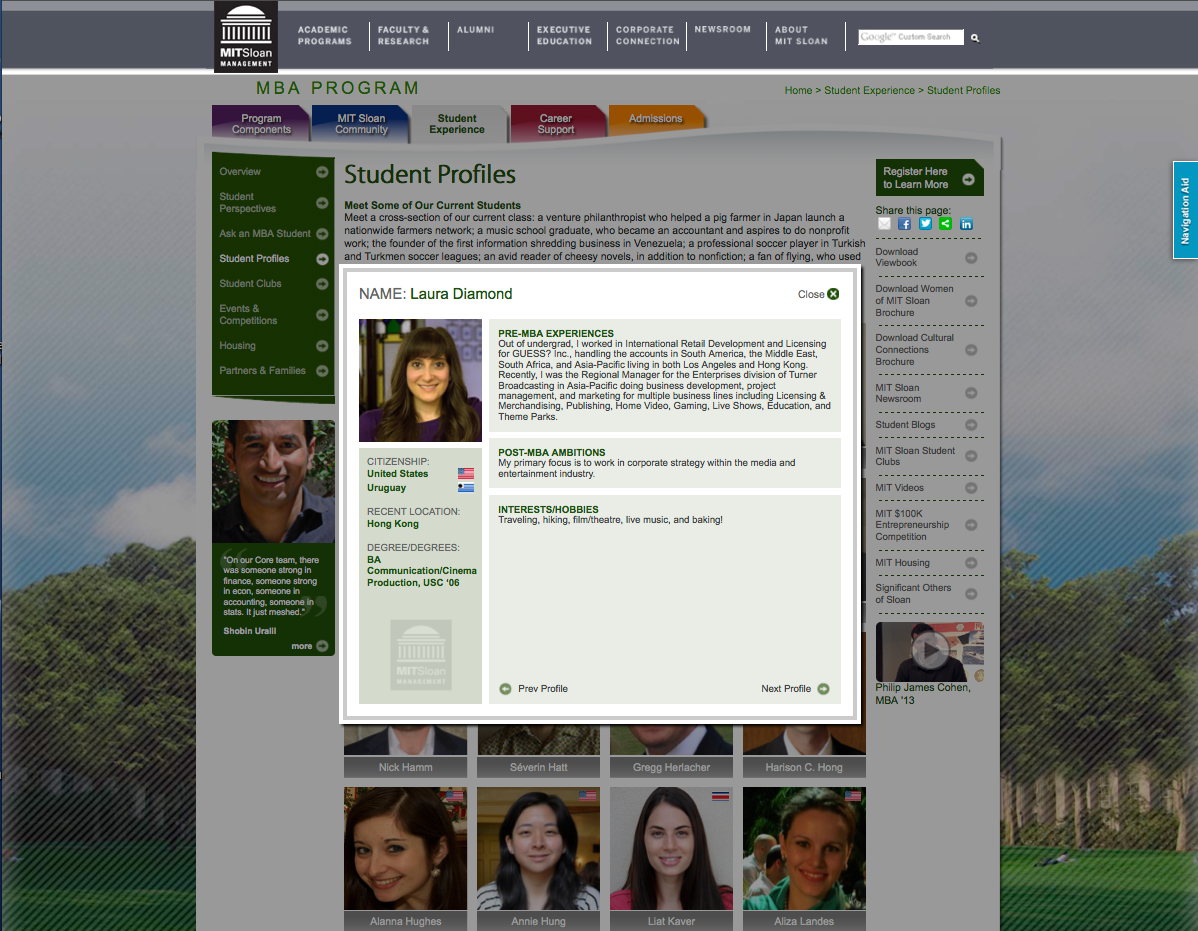Play the Philip James Cohen video
Viewport: 1198px width, 931px height.
point(931,651)
